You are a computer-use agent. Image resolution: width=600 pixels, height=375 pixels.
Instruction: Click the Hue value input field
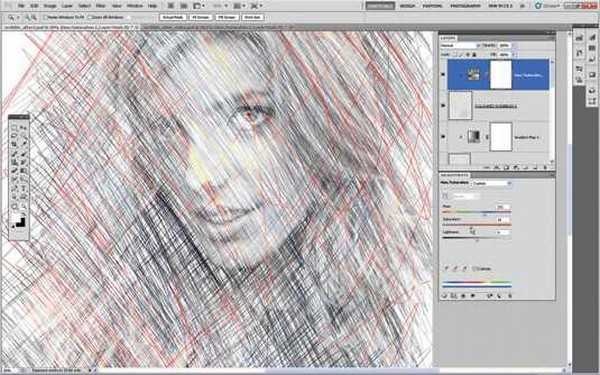coord(503,207)
